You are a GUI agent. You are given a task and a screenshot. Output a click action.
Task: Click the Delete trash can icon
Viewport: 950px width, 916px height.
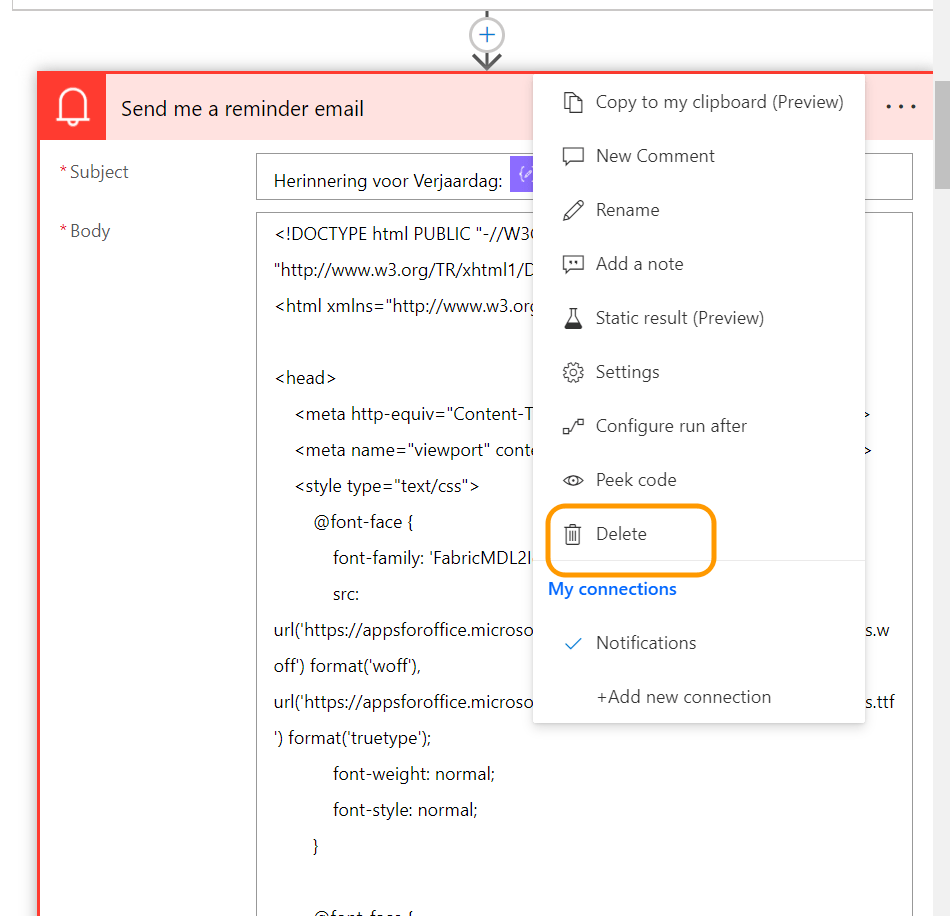click(x=572, y=534)
